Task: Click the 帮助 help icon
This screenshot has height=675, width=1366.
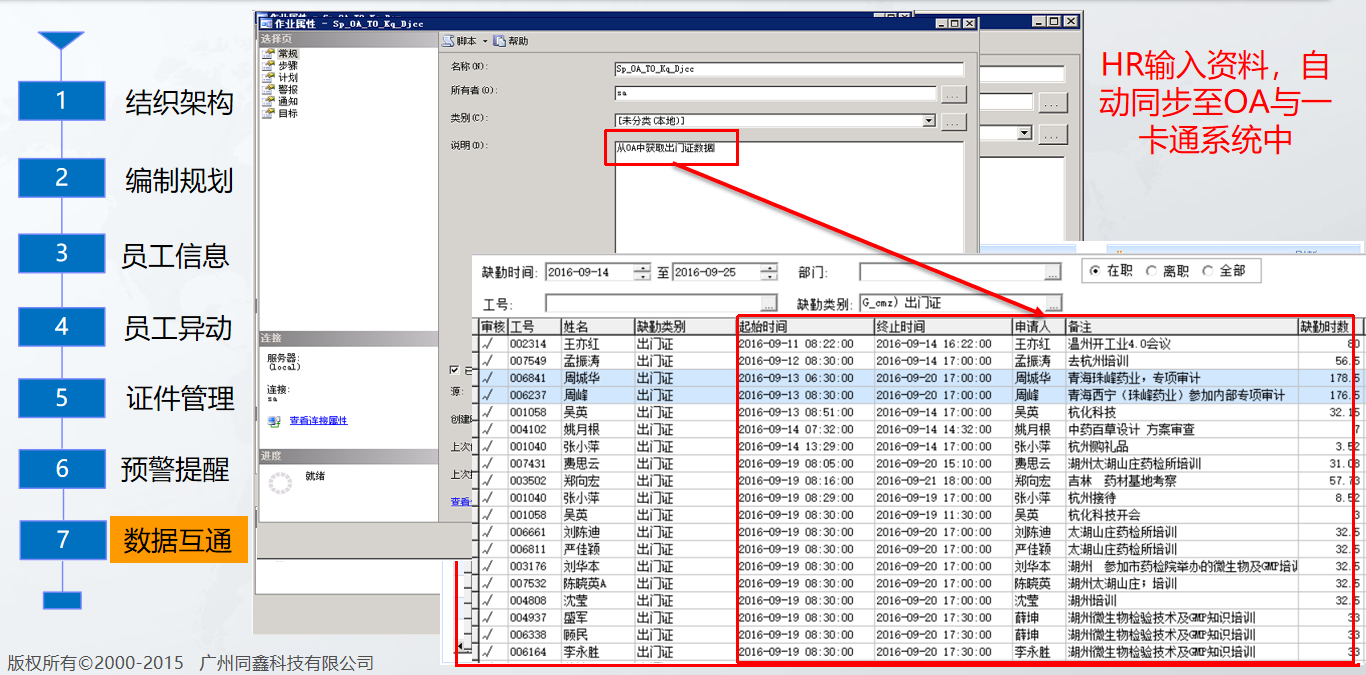Action: 500,41
